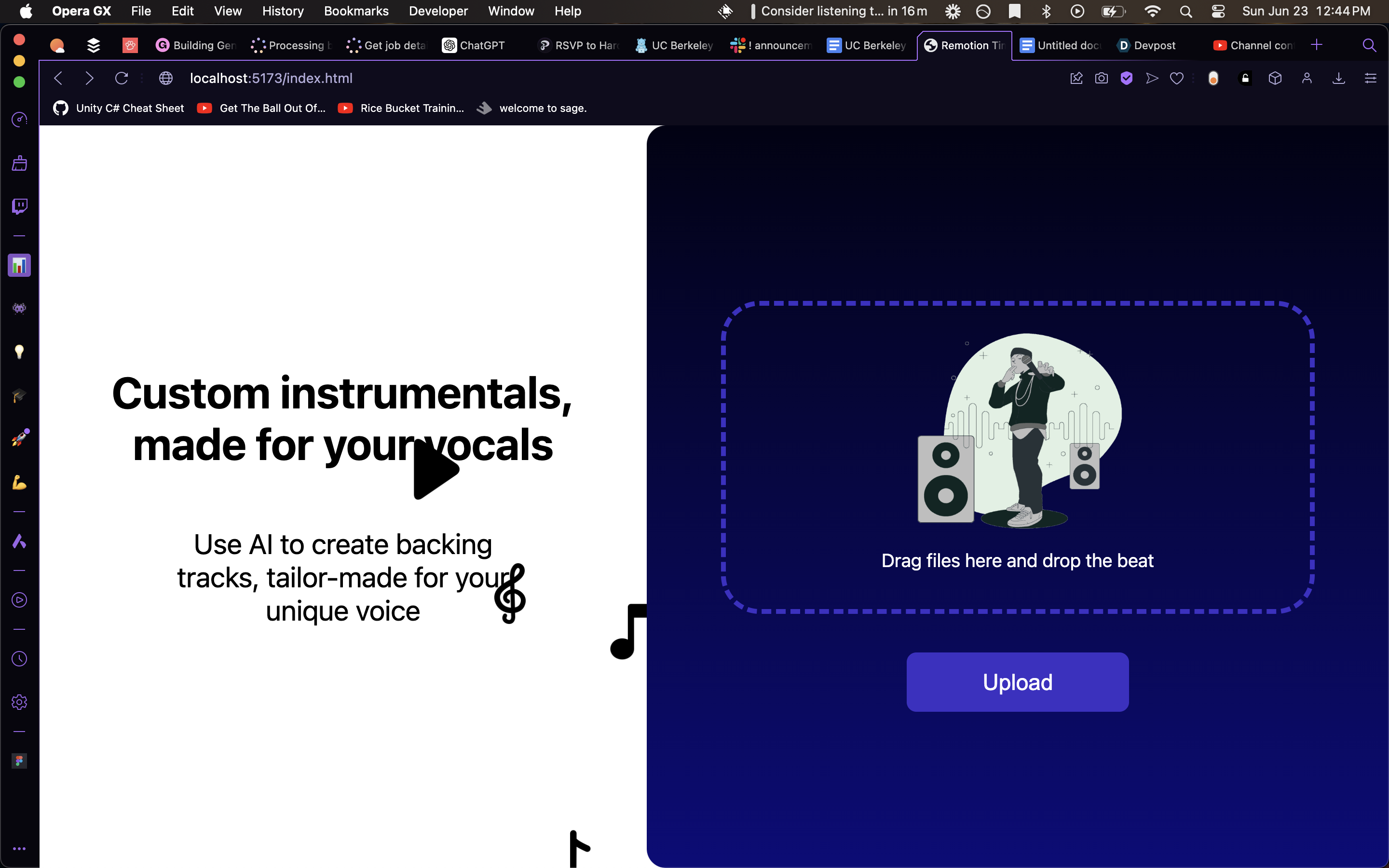Switch to the Devpost tab
The image size is (1389, 868).
tap(1147, 45)
